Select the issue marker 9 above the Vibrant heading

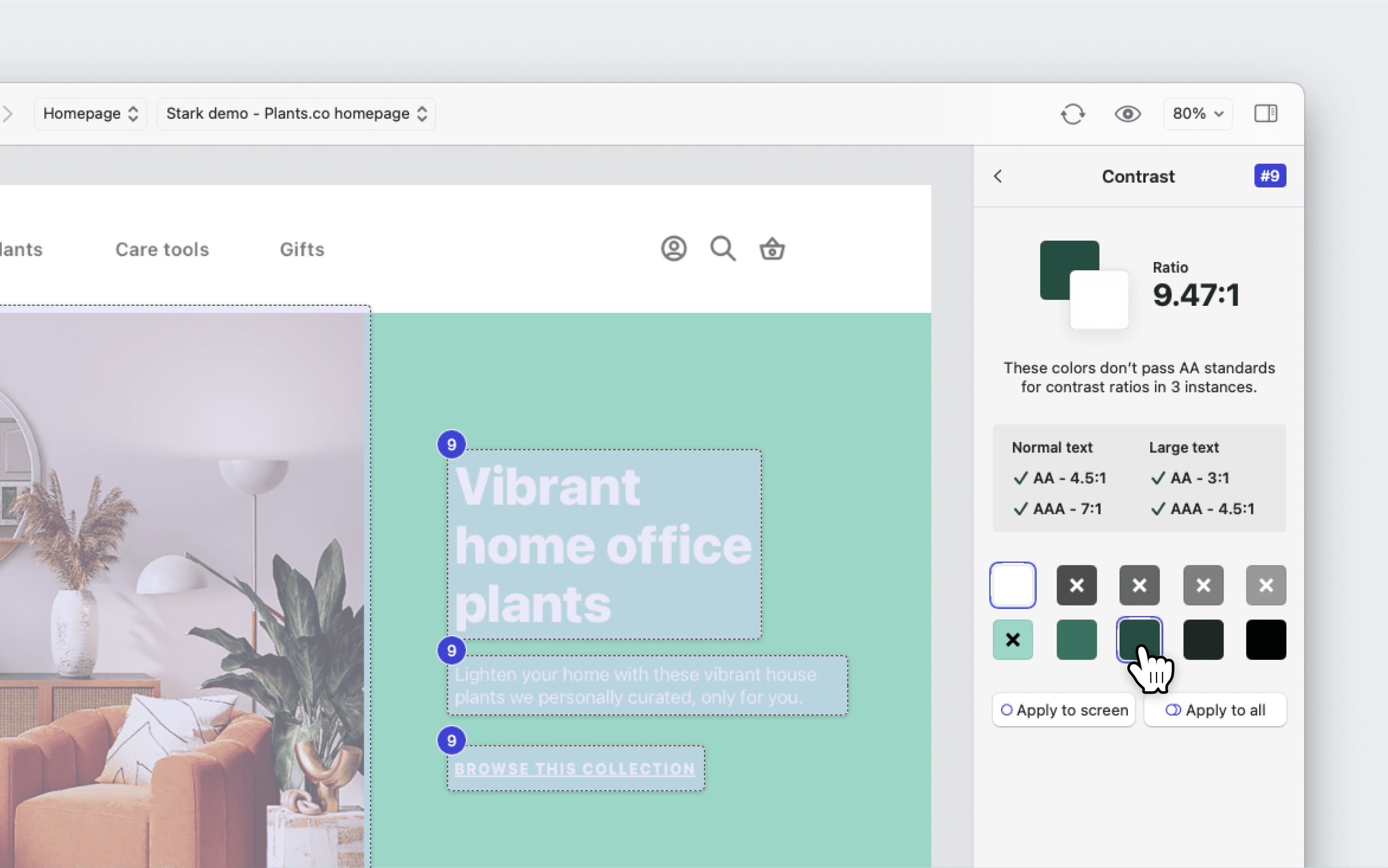point(451,444)
